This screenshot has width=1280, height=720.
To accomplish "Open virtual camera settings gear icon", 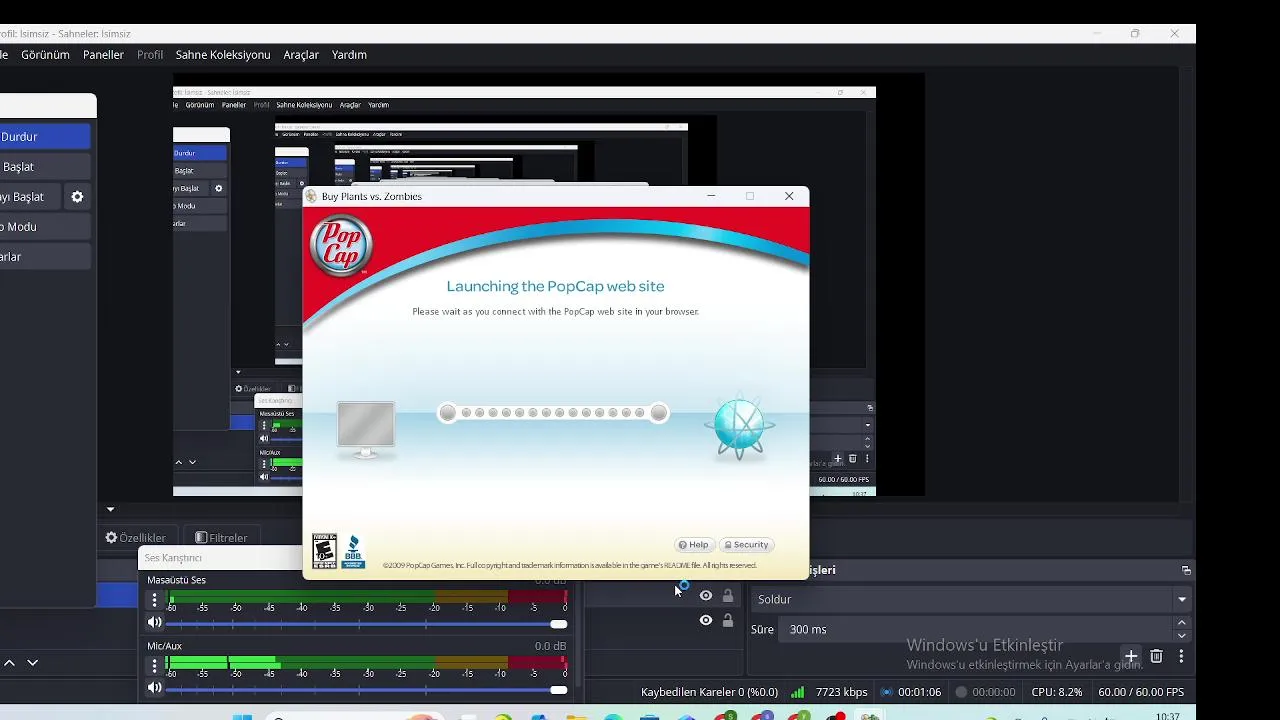I will point(77,197).
